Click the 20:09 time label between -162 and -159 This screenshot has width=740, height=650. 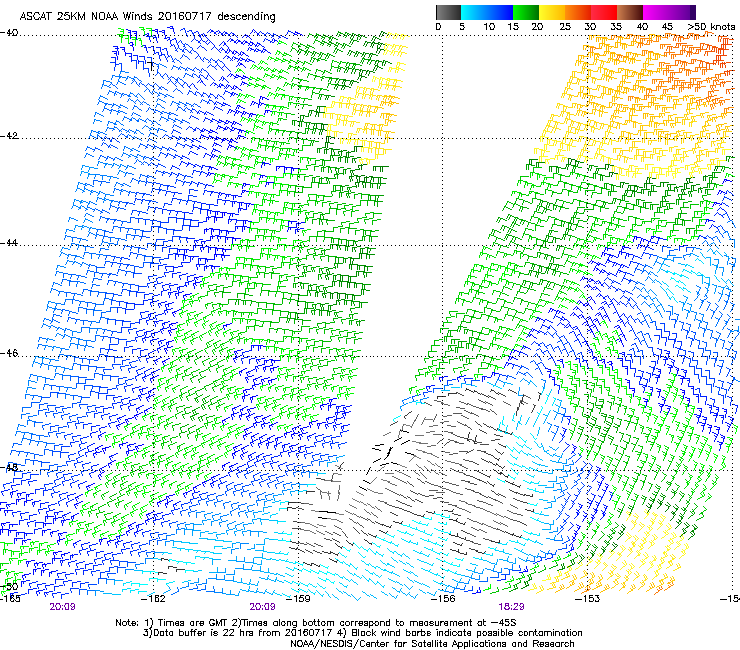pyautogui.click(x=262, y=607)
